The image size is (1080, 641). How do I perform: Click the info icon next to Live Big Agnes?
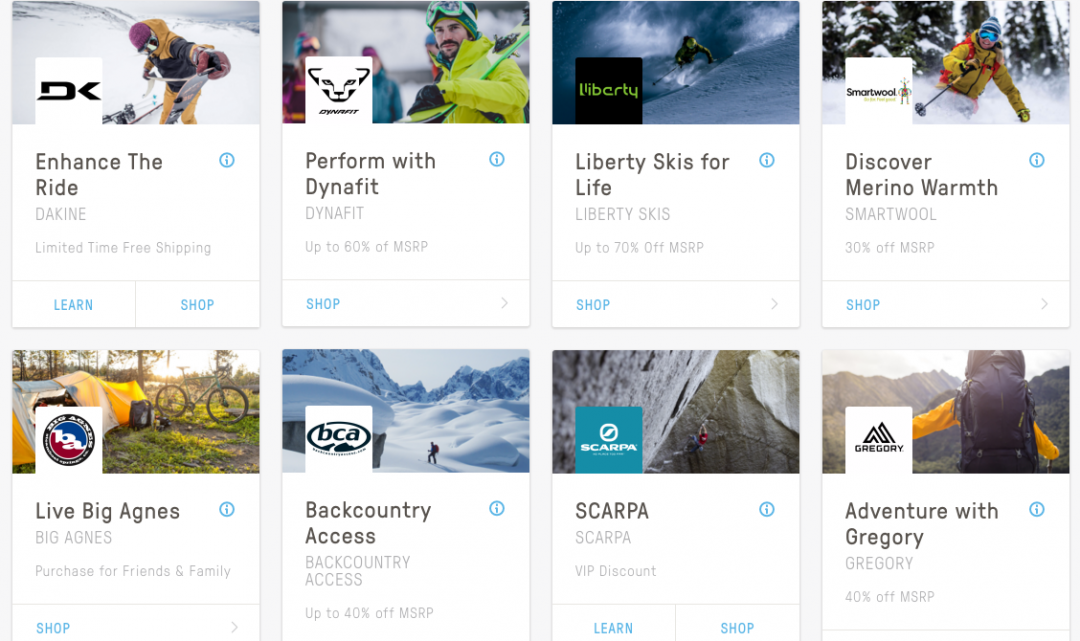point(227,509)
